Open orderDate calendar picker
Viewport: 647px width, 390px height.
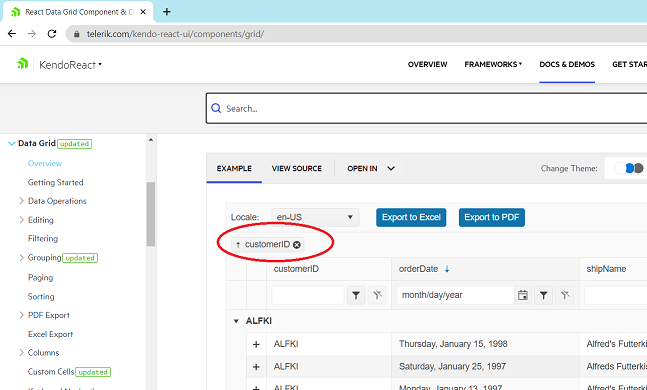pos(523,295)
